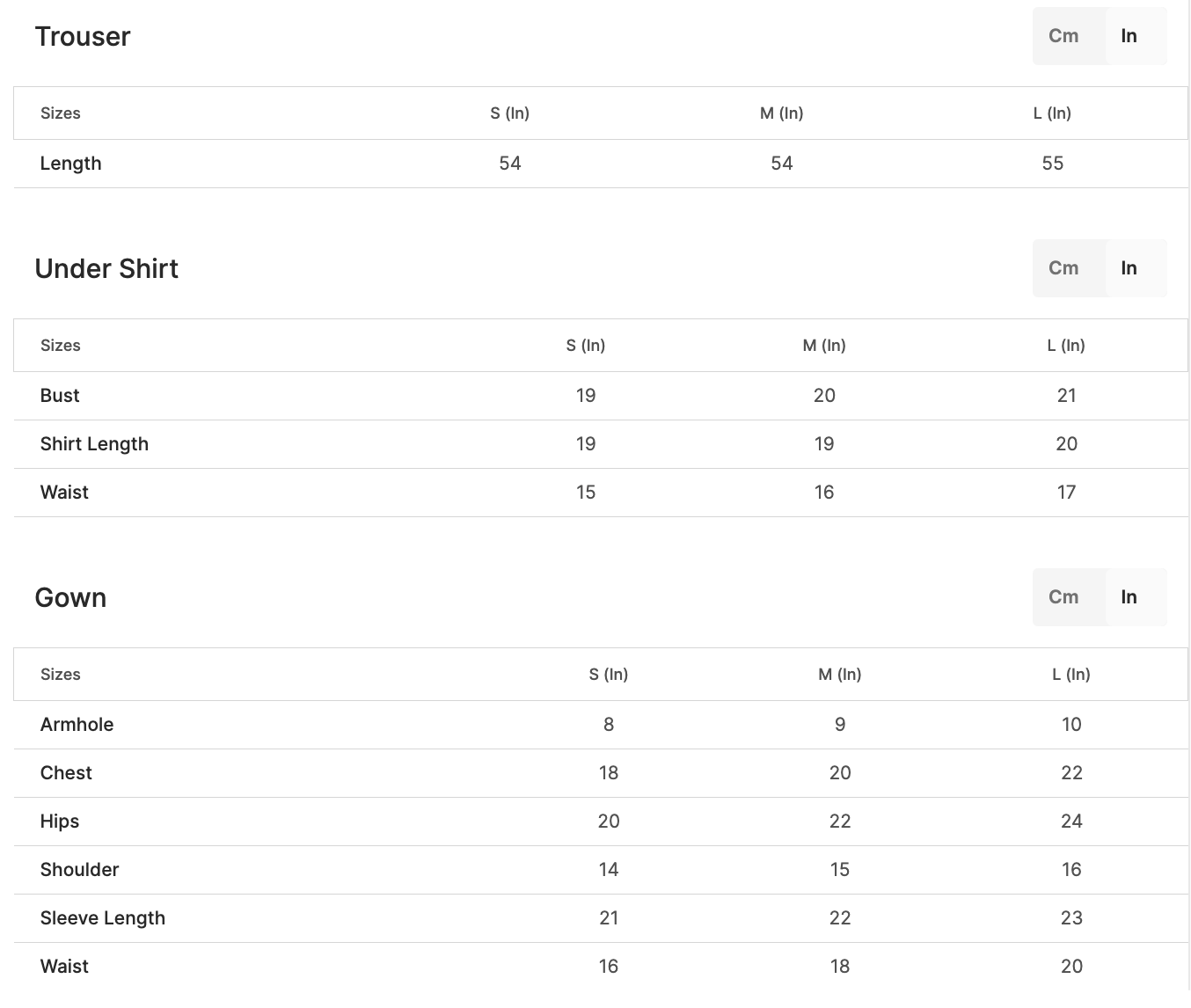Click Trouser table's L (In) column header
This screenshot has height=1008, width=1191.
(1052, 113)
